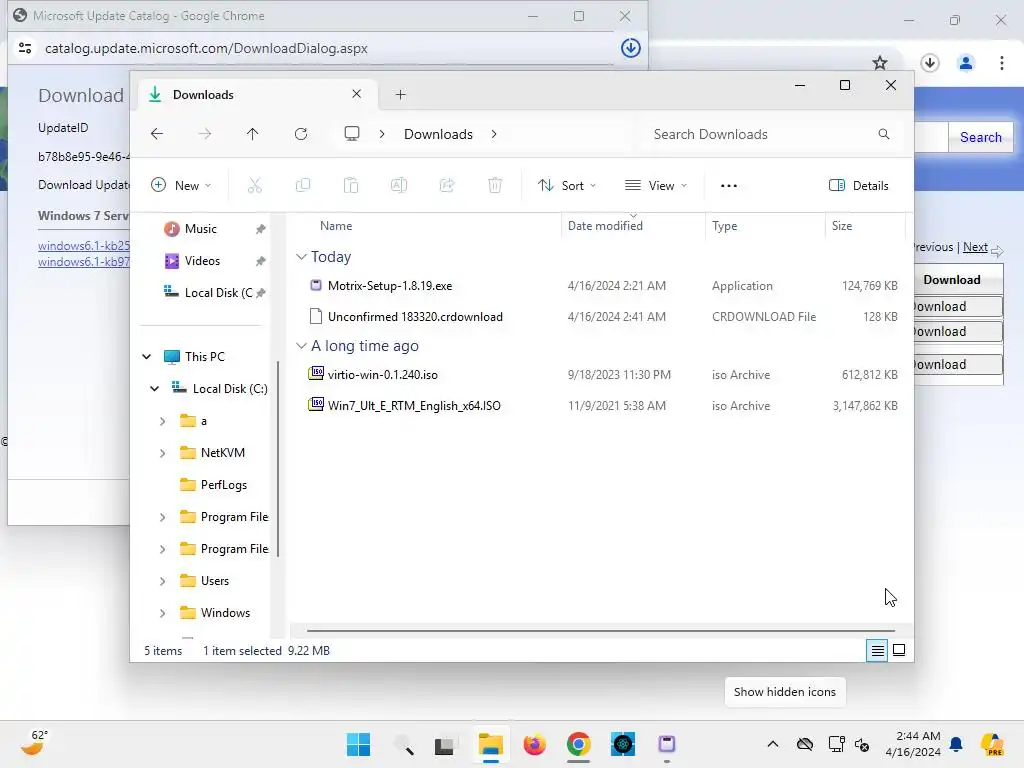
Task: Switch to details list view in status bar
Action: coord(877,650)
